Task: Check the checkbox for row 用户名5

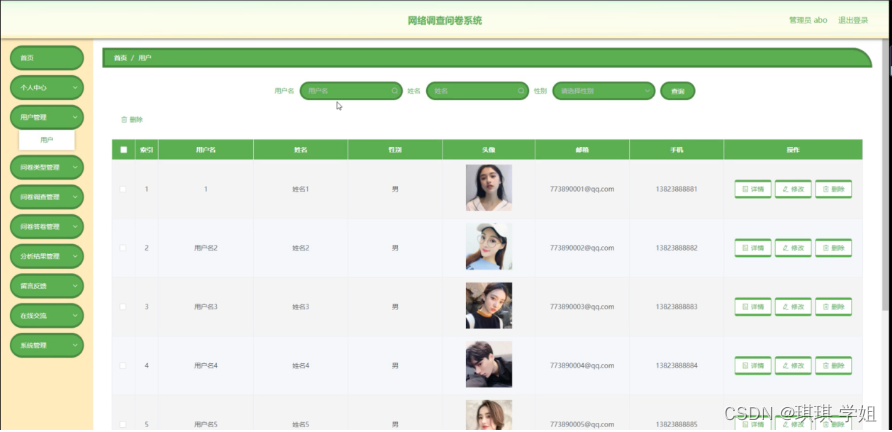Action: 123,424
